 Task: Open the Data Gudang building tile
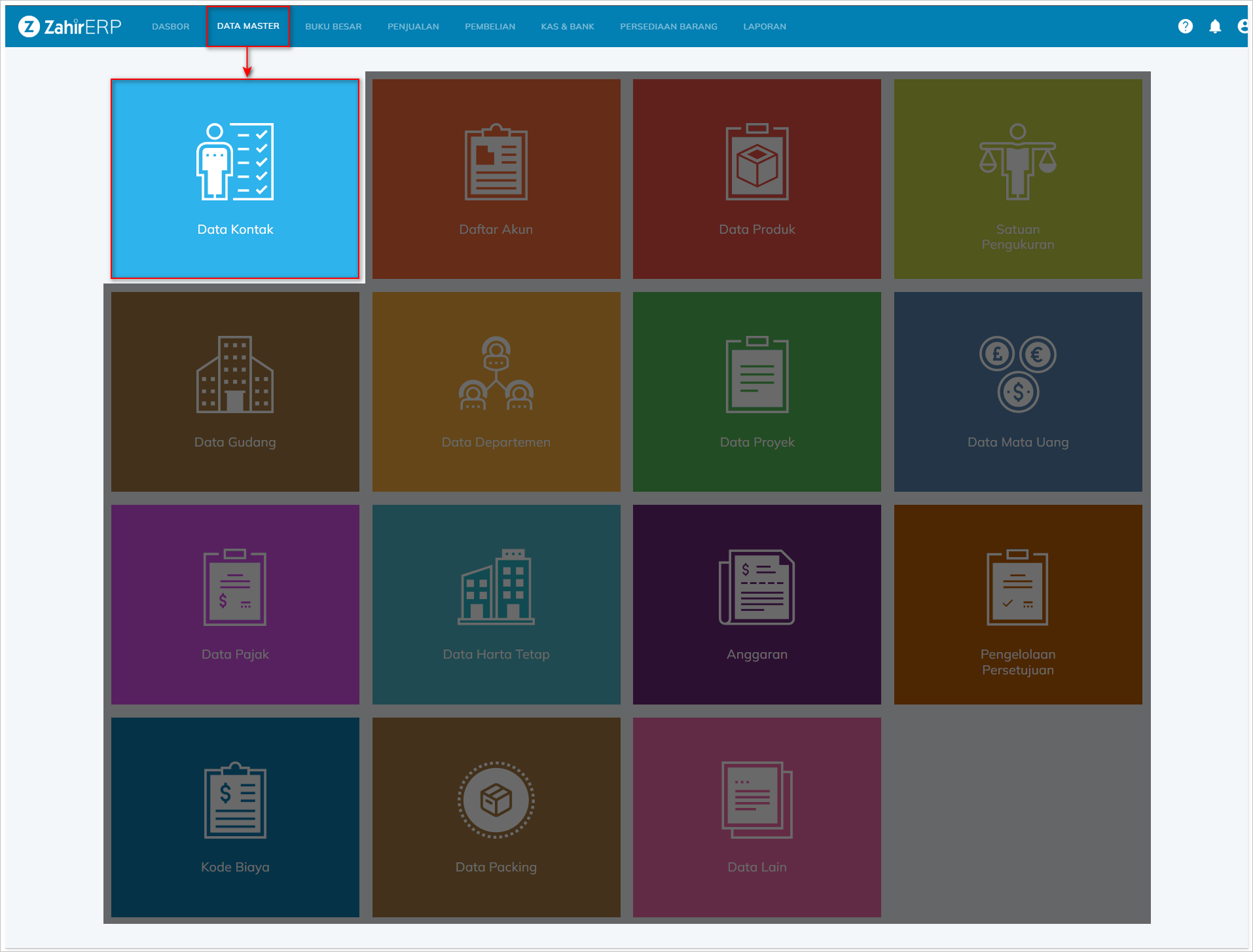[235, 392]
